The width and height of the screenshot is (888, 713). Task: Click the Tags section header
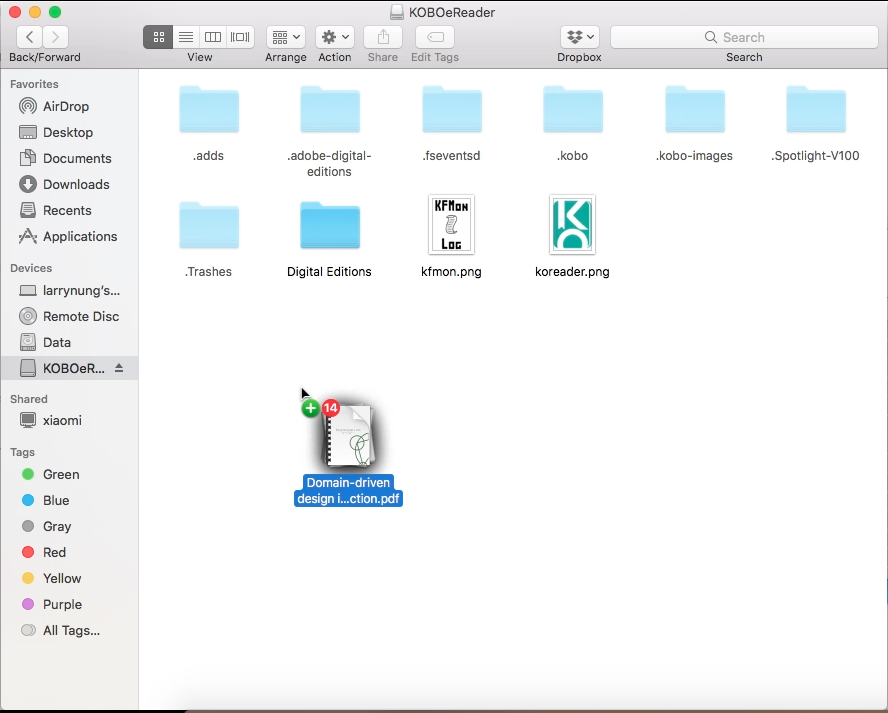[x=23, y=452]
